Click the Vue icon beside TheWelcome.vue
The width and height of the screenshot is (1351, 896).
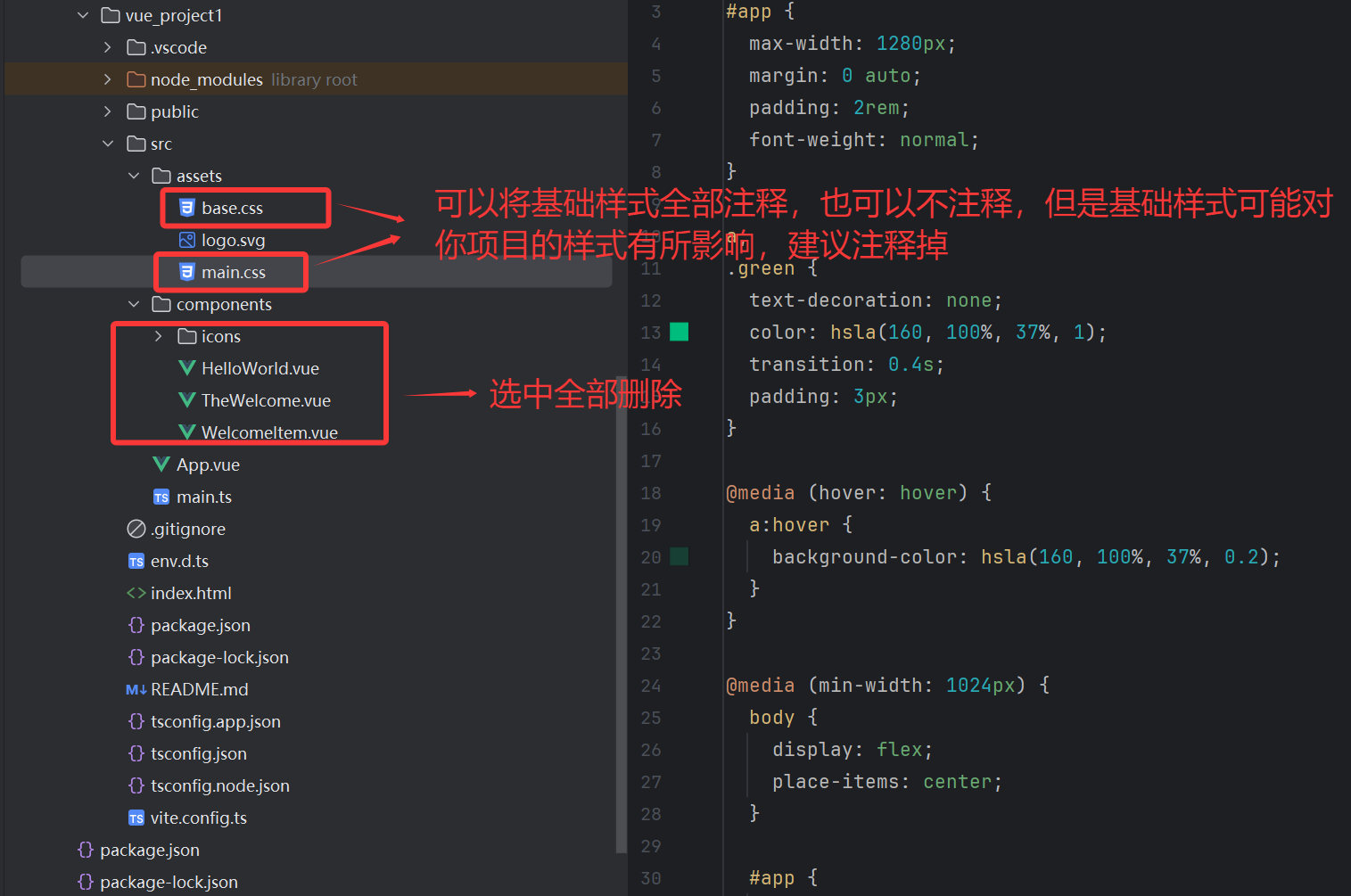[187, 400]
